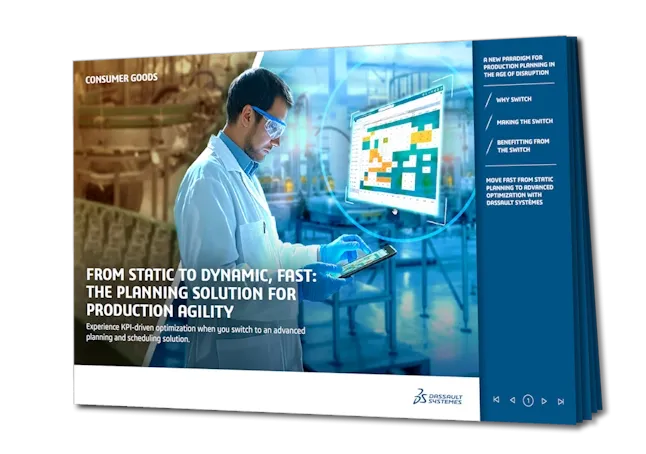Click the Experience KPI-driven optimization subtitle
Screen dimensions: 646x454
(x=196, y=334)
